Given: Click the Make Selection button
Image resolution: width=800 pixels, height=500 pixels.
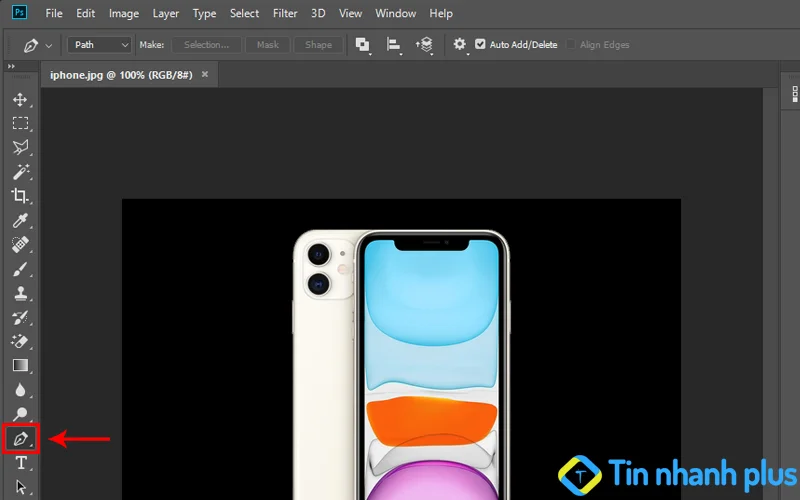Looking at the screenshot, I should coord(206,45).
